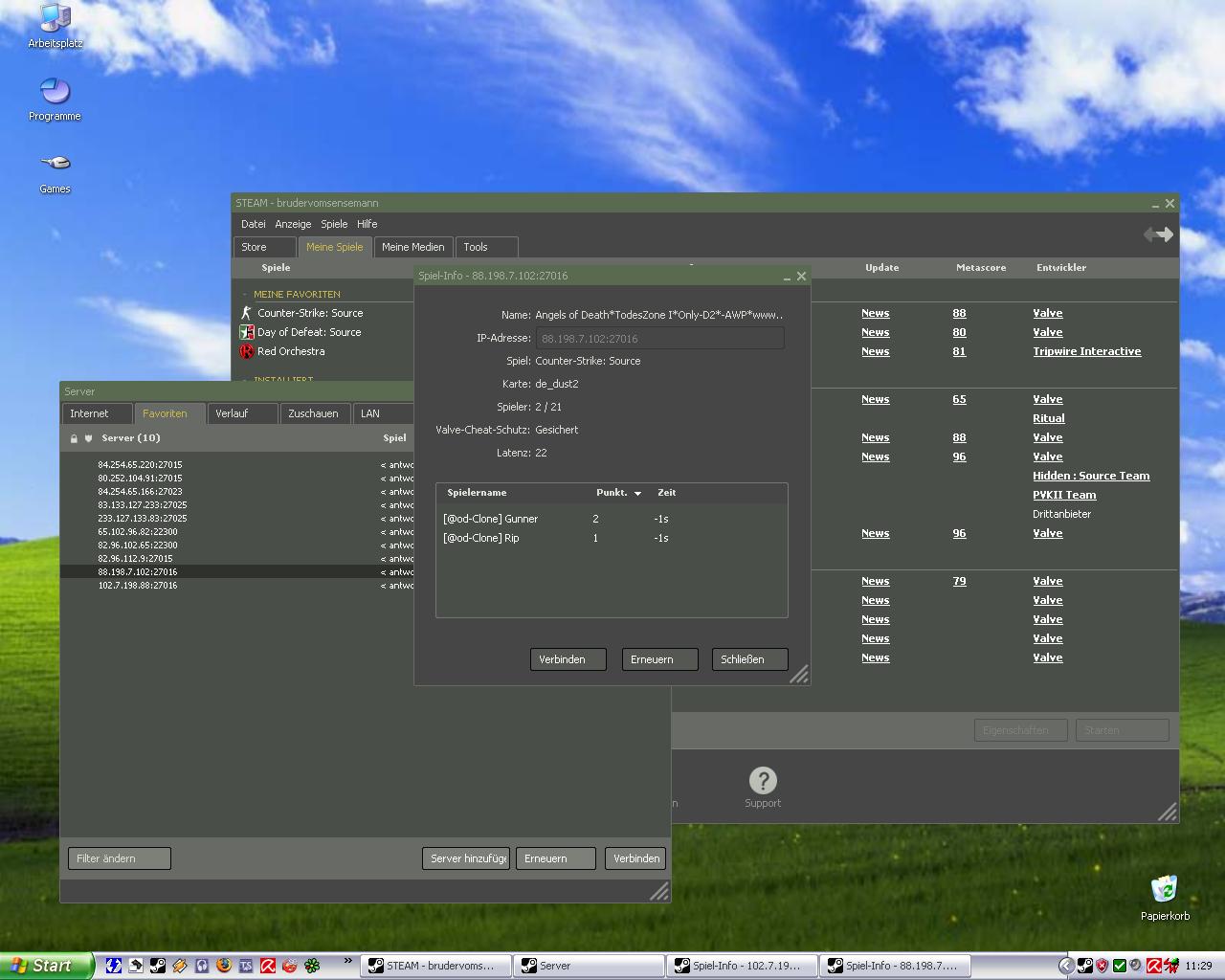Image resolution: width=1225 pixels, height=980 pixels.
Task: Switch to Verlauf tab in Server window
Action: point(242,413)
